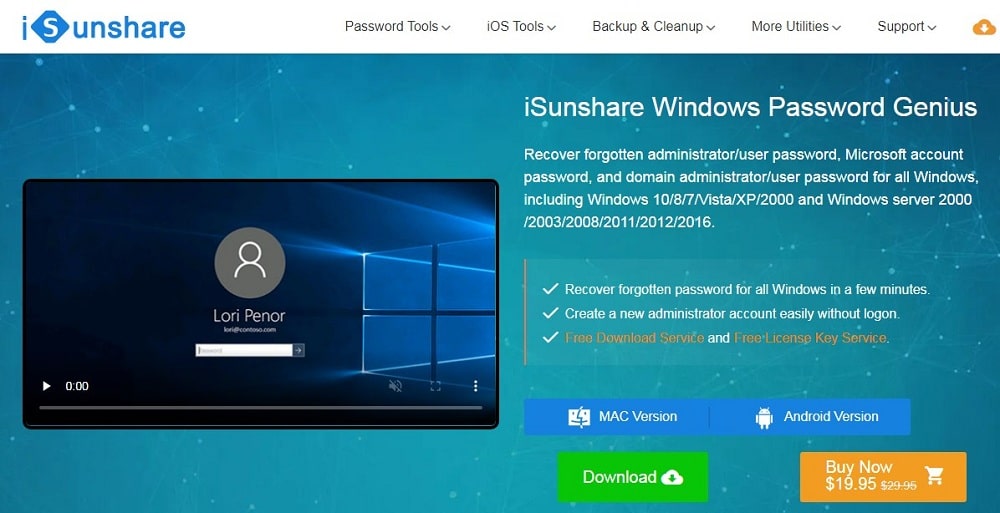Click the password field shown in video
Viewport: 1000px width, 513px height.
click(x=244, y=350)
